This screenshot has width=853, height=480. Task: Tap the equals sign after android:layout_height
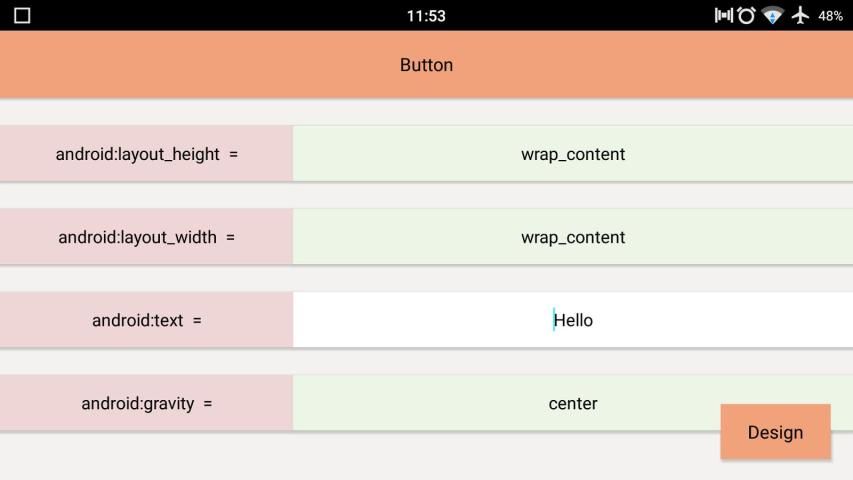(233, 154)
